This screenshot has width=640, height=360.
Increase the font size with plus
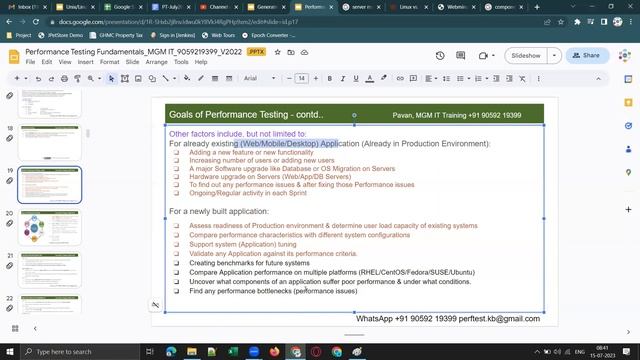[x=316, y=78]
